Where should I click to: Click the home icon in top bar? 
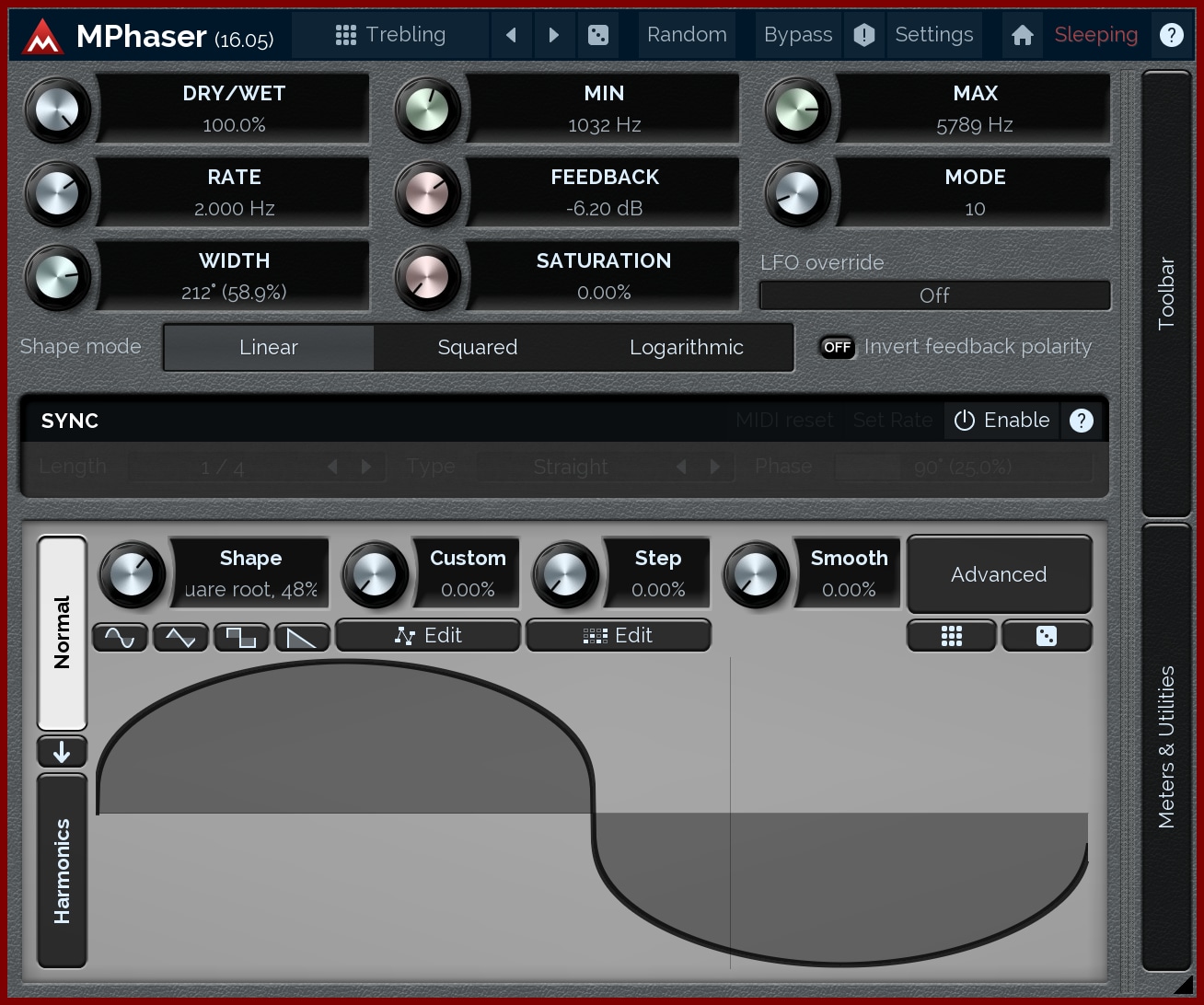(1022, 35)
